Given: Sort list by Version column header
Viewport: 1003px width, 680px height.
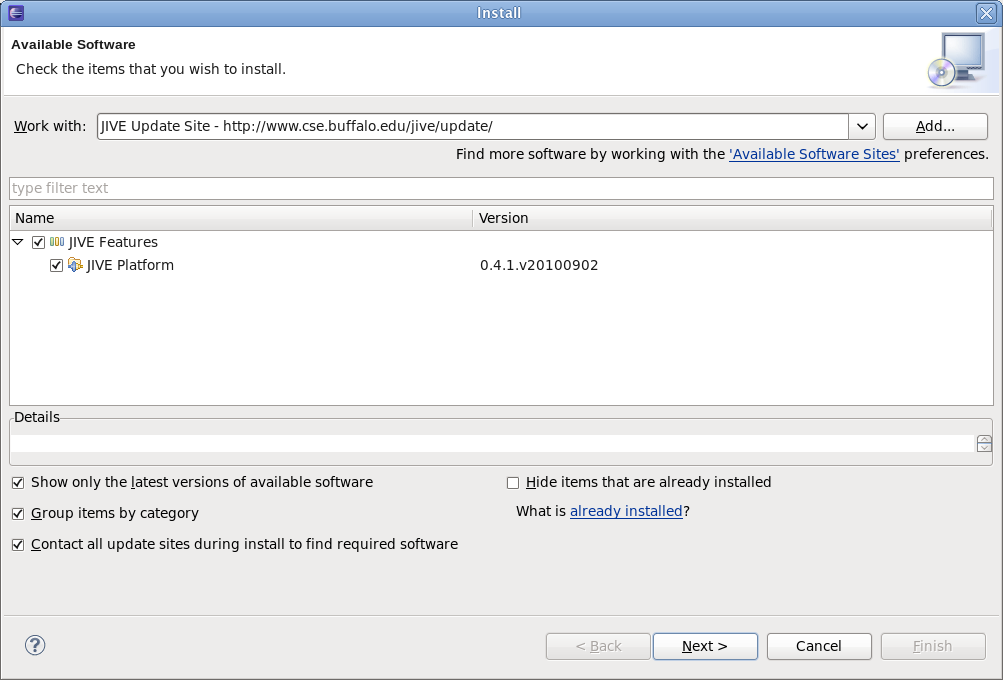Looking at the screenshot, I should pyautogui.click(x=730, y=218).
